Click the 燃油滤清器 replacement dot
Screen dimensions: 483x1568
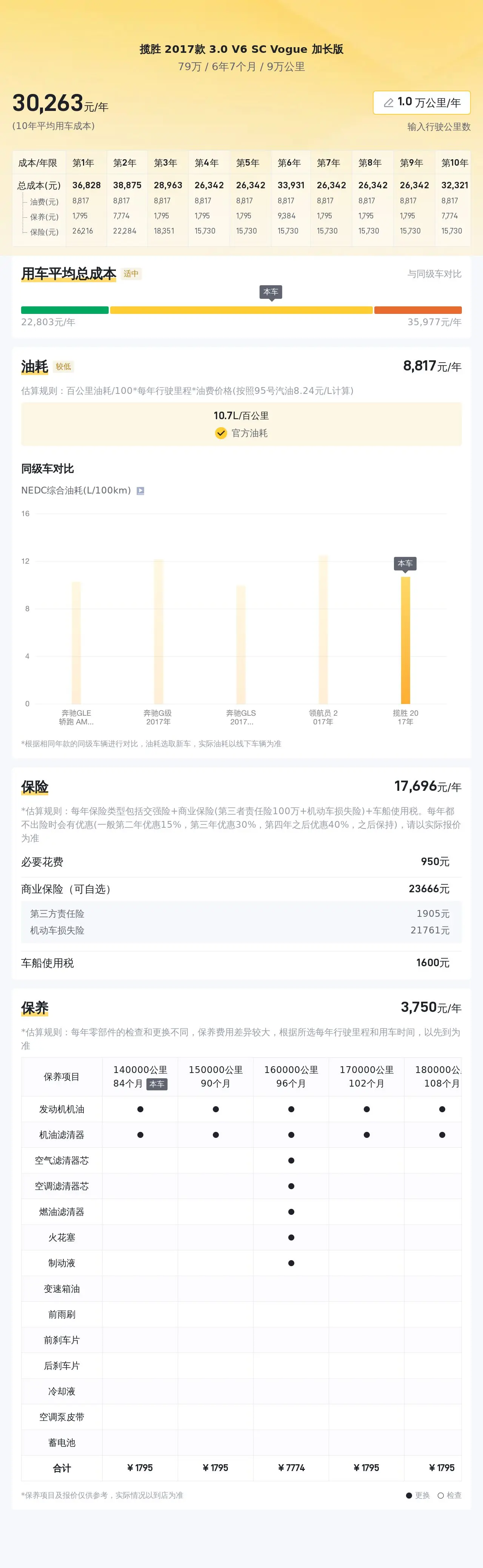[x=291, y=1212]
